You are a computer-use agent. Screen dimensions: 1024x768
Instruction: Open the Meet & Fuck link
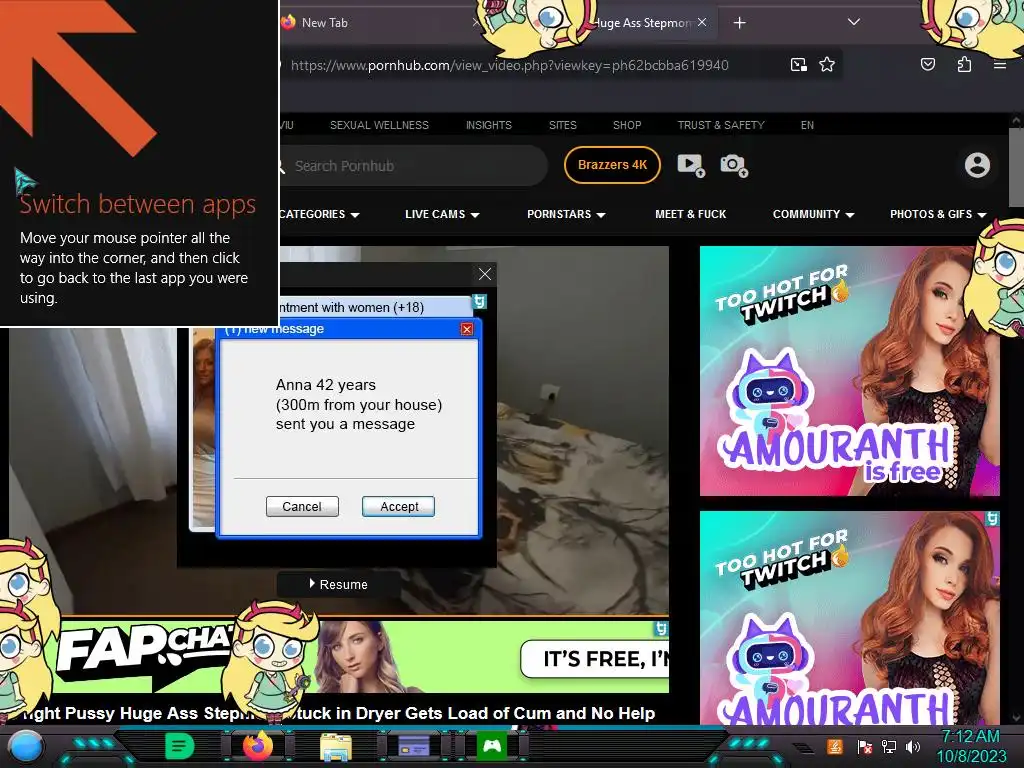(x=690, y=214)
